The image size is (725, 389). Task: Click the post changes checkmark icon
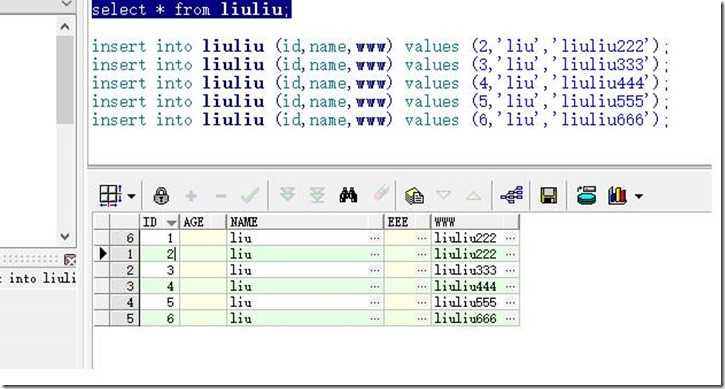coord(250,196)
